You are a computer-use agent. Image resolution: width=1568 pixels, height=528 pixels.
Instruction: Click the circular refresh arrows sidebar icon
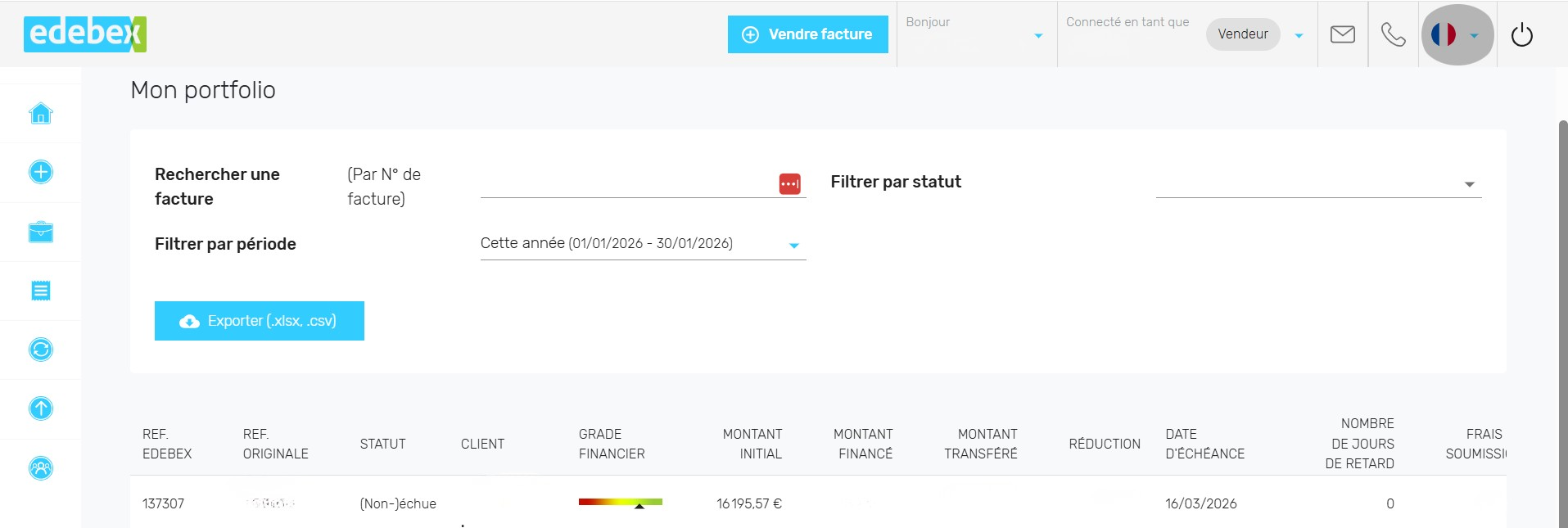point(41,350)
